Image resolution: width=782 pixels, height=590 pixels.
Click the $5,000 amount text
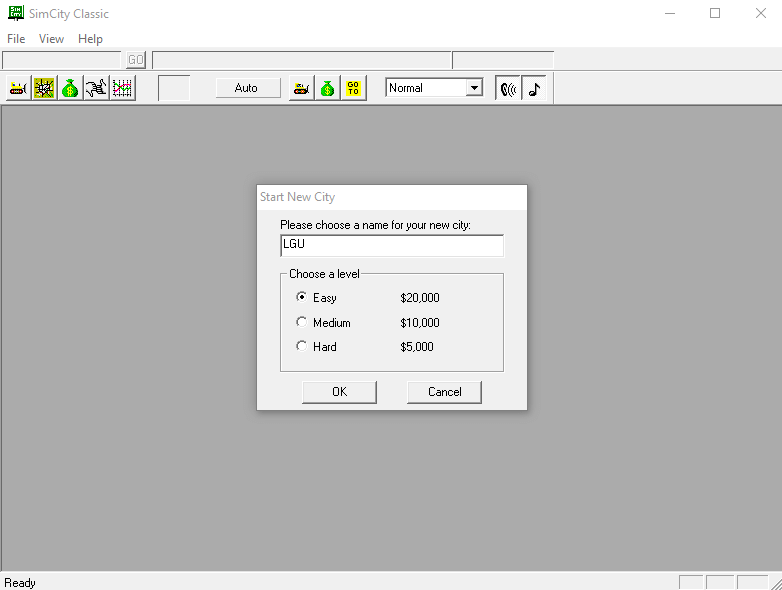(x=417, y=347)
